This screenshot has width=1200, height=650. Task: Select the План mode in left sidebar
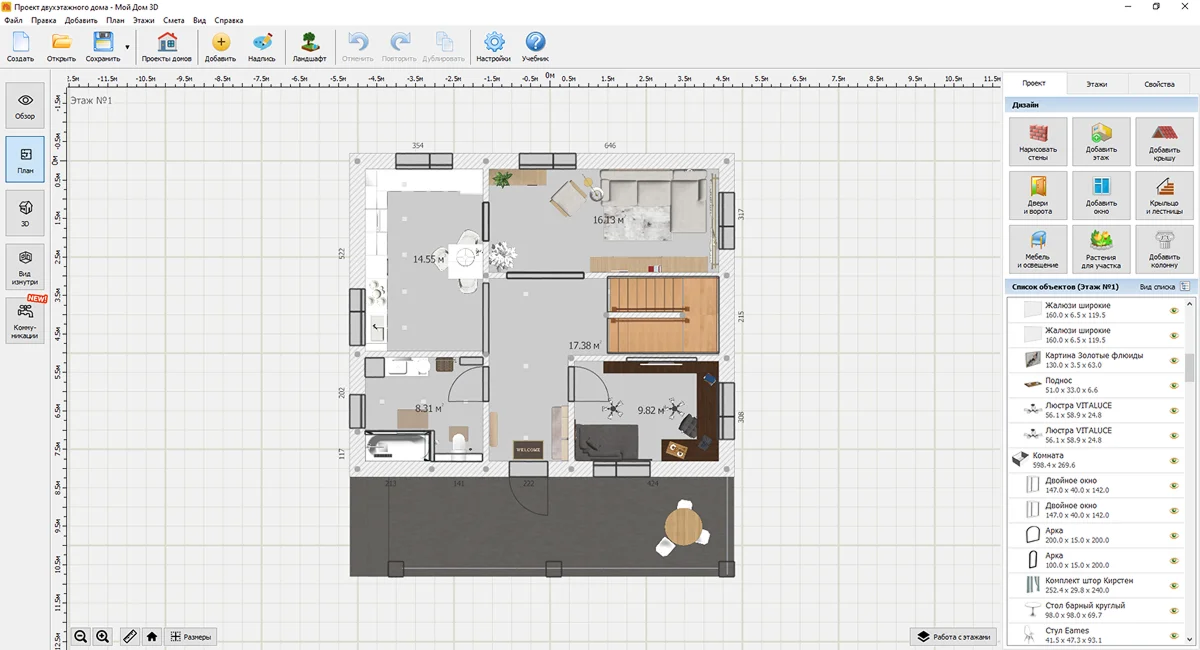click(x=25, y=160)
